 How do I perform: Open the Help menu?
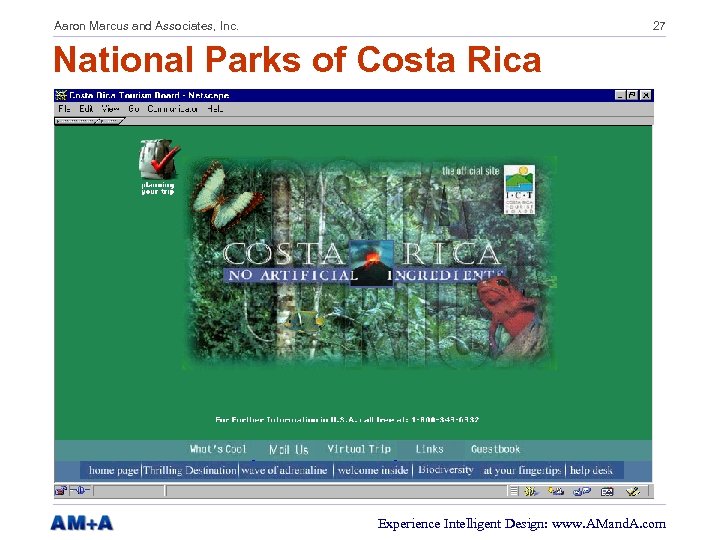(x=215, y=109)
